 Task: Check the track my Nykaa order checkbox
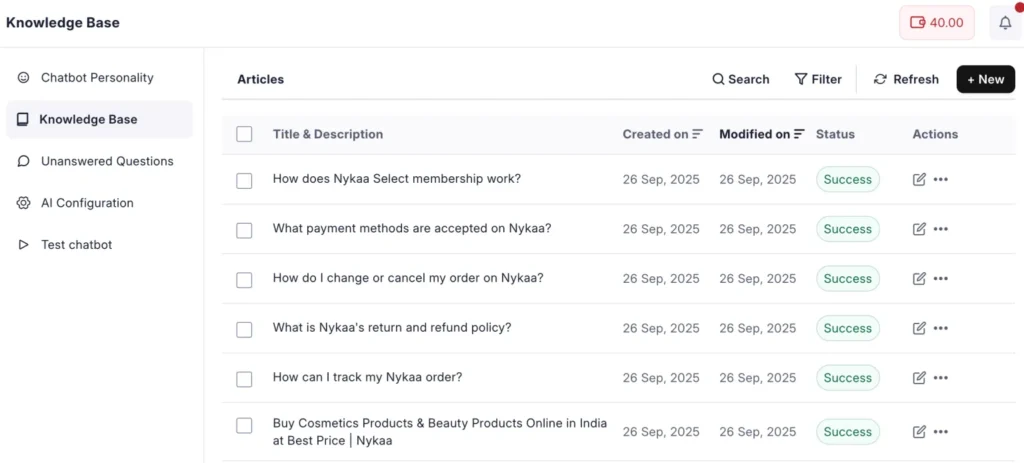point(244,379)
